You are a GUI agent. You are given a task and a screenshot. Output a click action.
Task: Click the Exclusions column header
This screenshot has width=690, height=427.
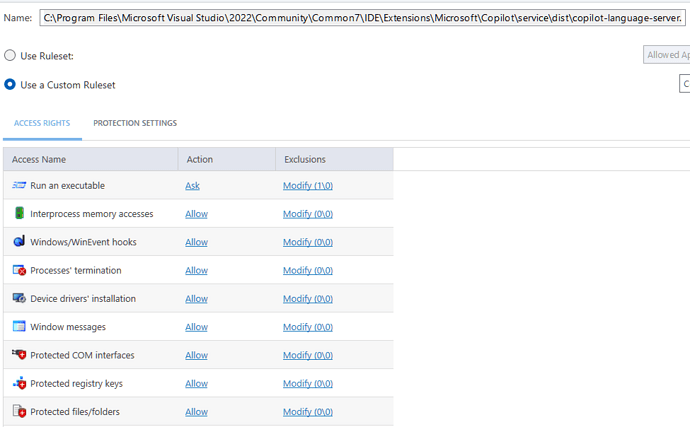tap(334, 159)
